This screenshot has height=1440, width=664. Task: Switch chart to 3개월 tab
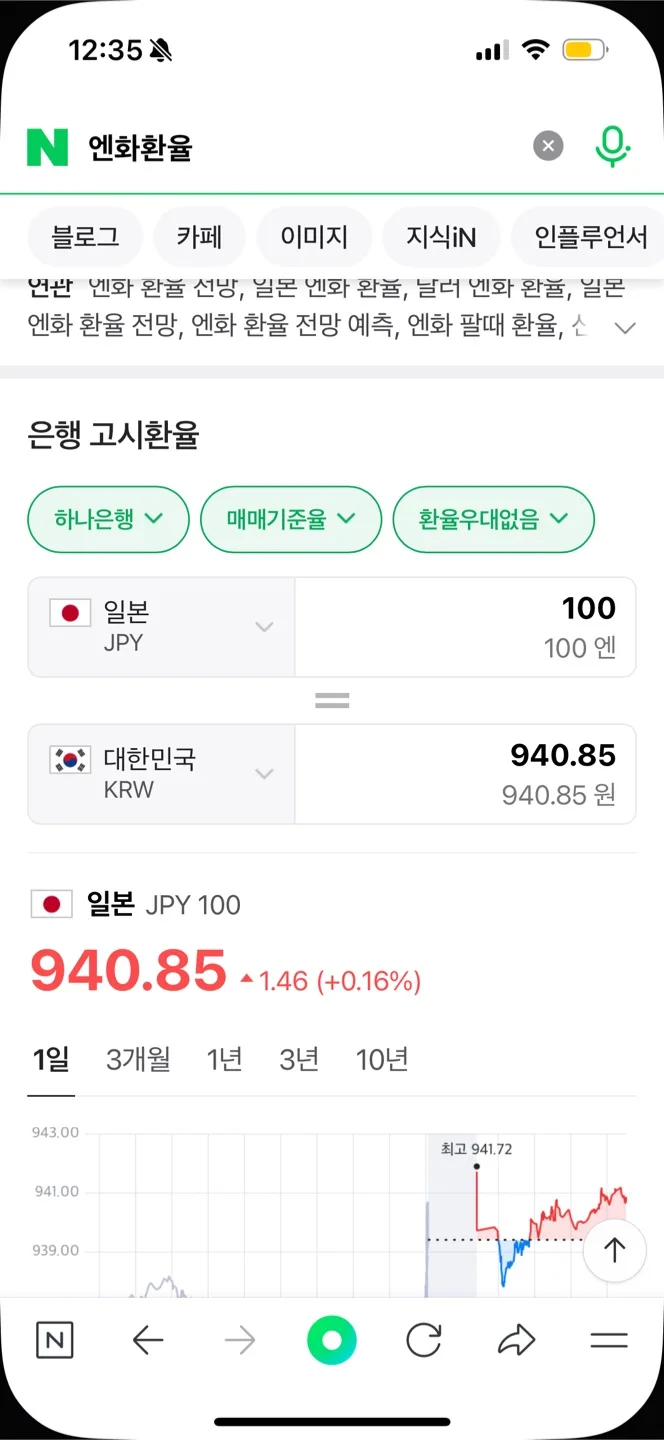point(138,1060)
